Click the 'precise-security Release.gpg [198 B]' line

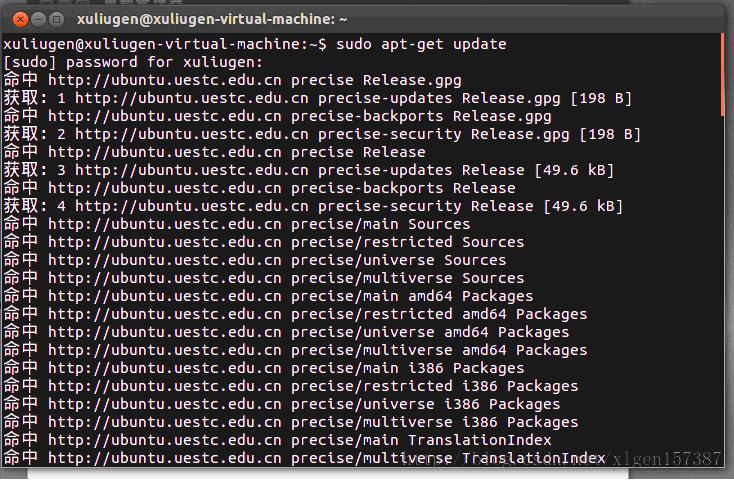point(322,134)
